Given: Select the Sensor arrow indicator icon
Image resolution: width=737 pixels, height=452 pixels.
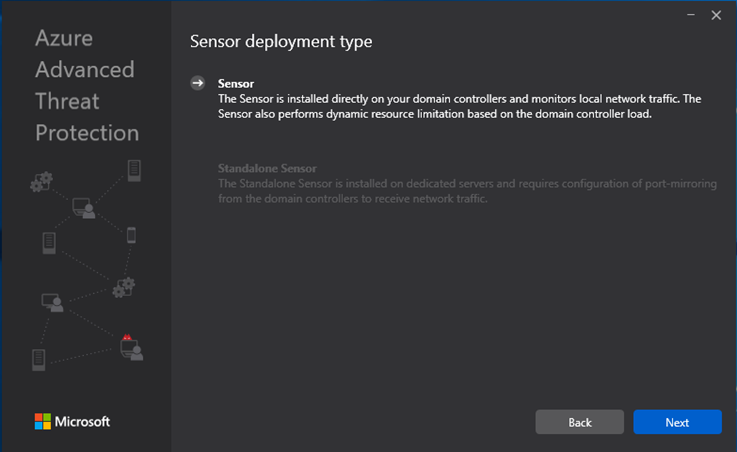Looking at the screenshot, I should tap(197, 83).
